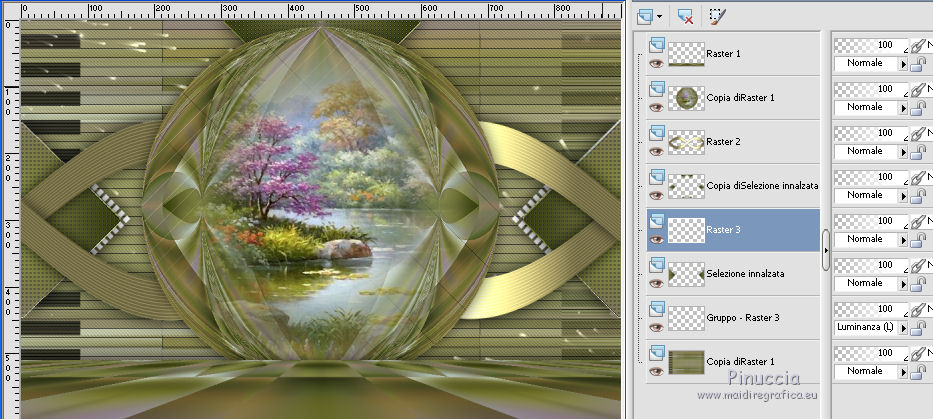The width and height of the screenshot is (933, 419).
Task: Toggle transparency lock for Raster 2
Action: tap(918, 152)
